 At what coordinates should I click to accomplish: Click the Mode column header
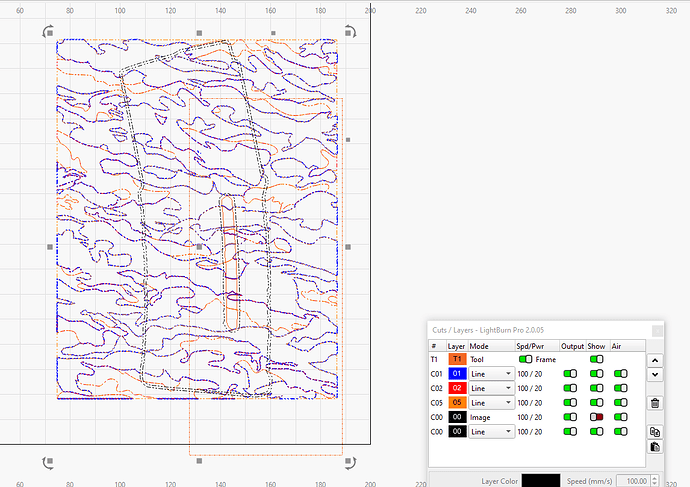(x=492, y=346)
